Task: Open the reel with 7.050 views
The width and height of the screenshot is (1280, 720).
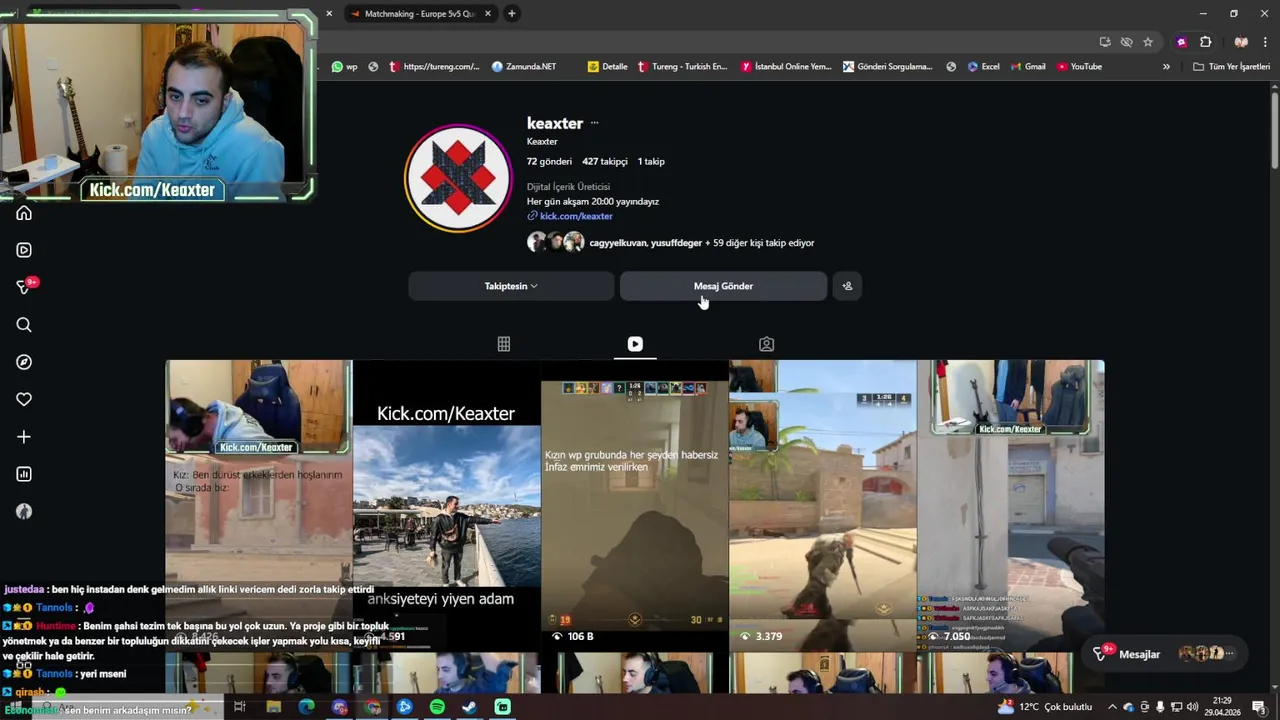Action: click(1010, 505)
